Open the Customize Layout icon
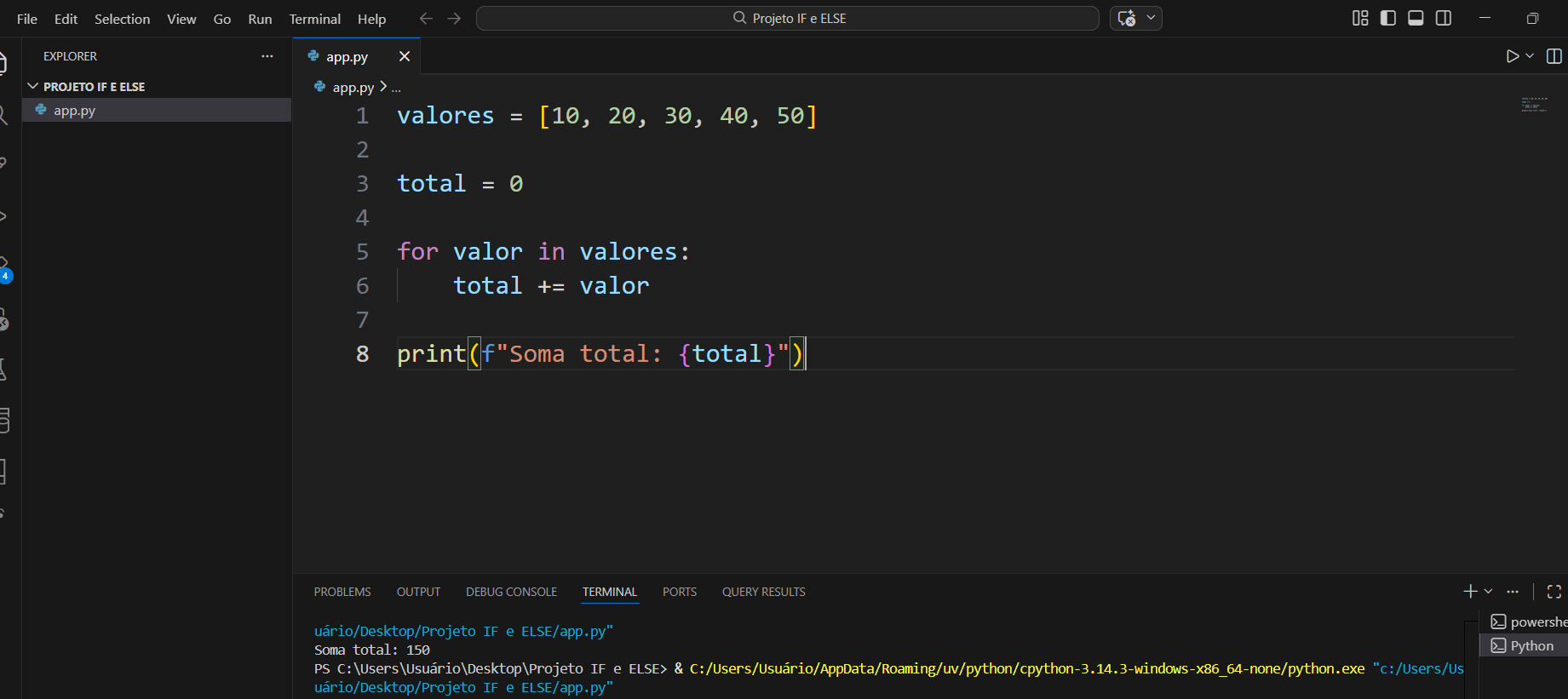The width and height of the screenshot is (1568, 699). tap(1360, 18)
